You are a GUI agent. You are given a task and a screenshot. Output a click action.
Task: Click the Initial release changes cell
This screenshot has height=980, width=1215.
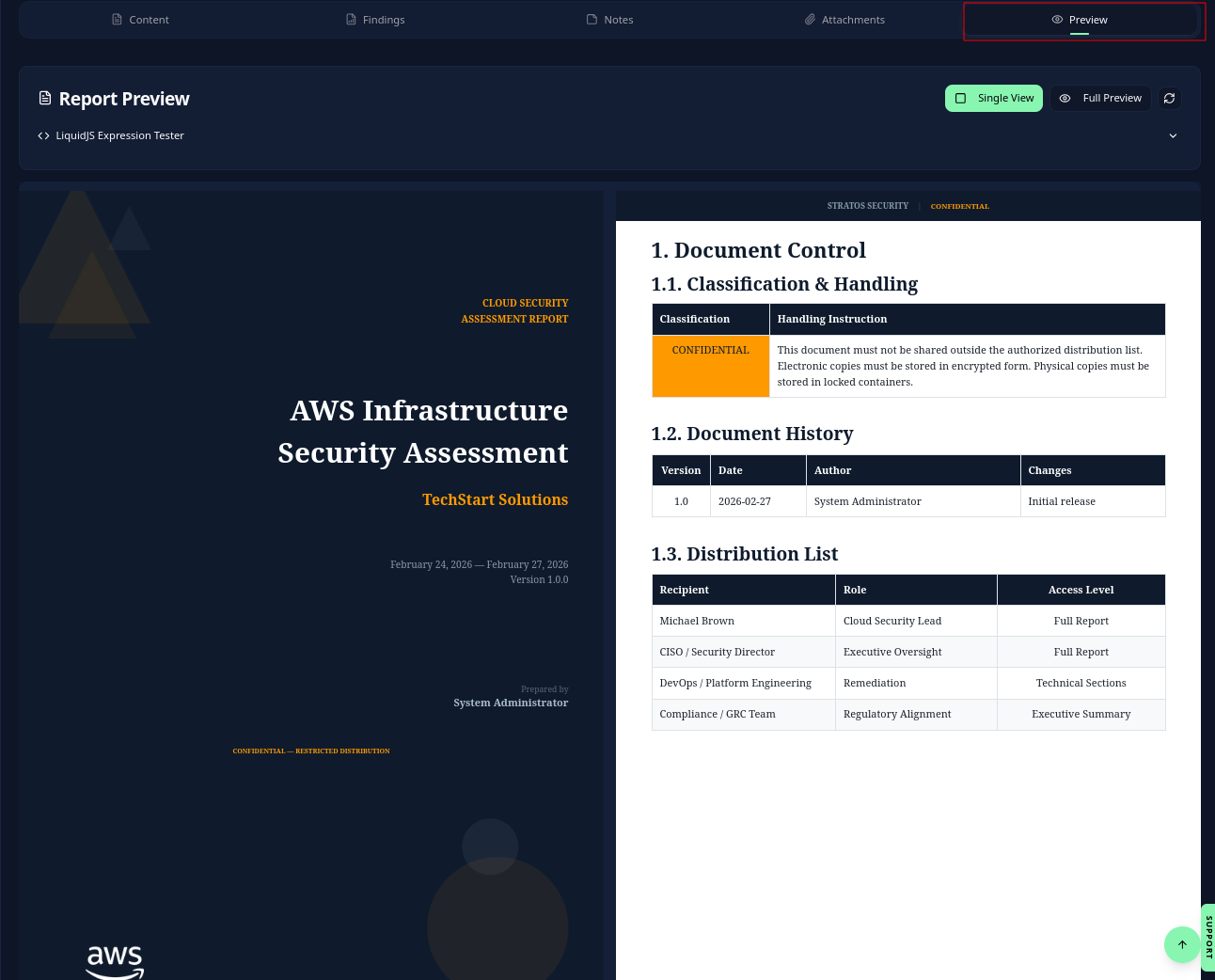pos(1093,501)
